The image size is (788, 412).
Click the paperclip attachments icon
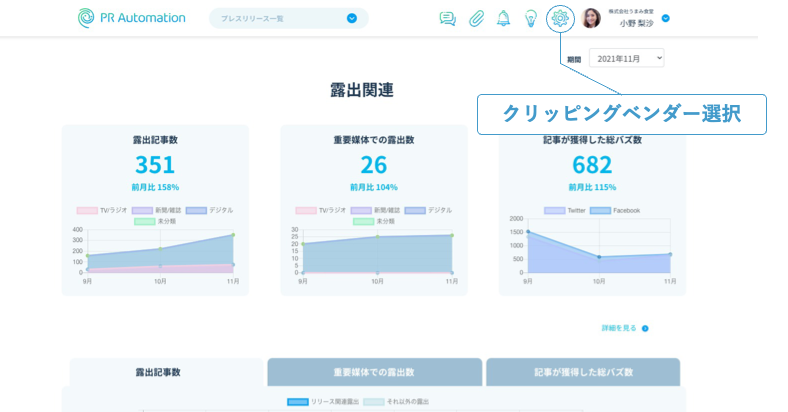coord(476,18)
